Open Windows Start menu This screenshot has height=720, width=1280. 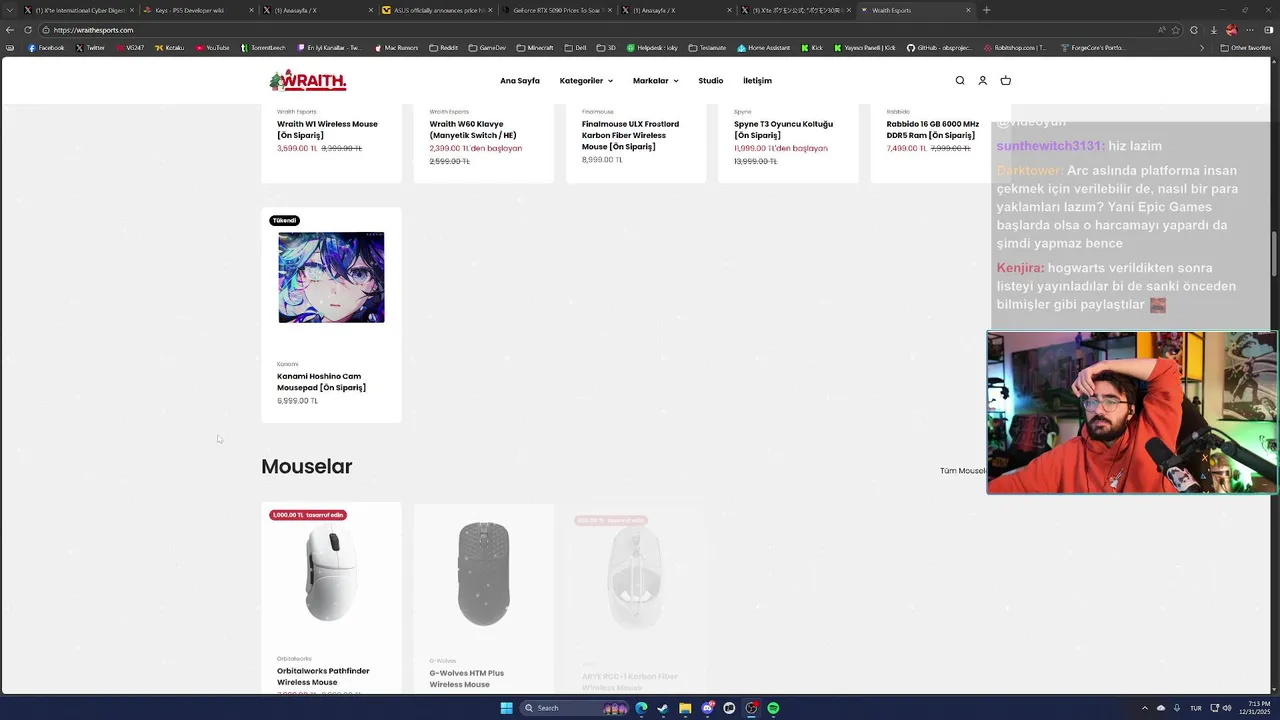506,708
